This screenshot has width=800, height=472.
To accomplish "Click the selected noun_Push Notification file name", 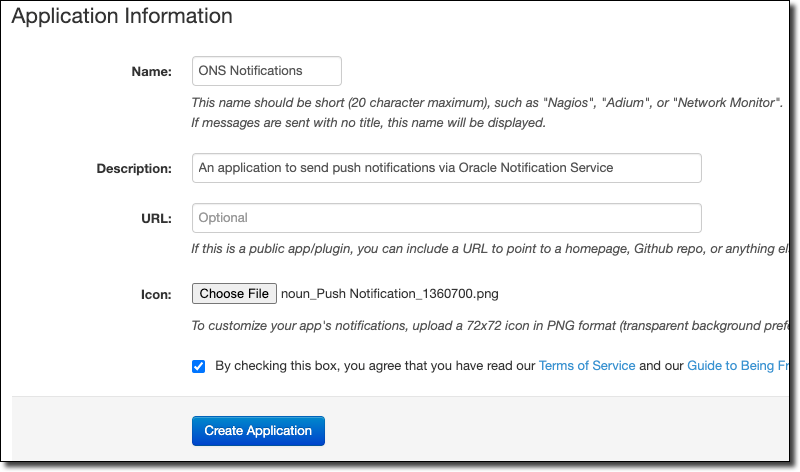I will 389,294.
